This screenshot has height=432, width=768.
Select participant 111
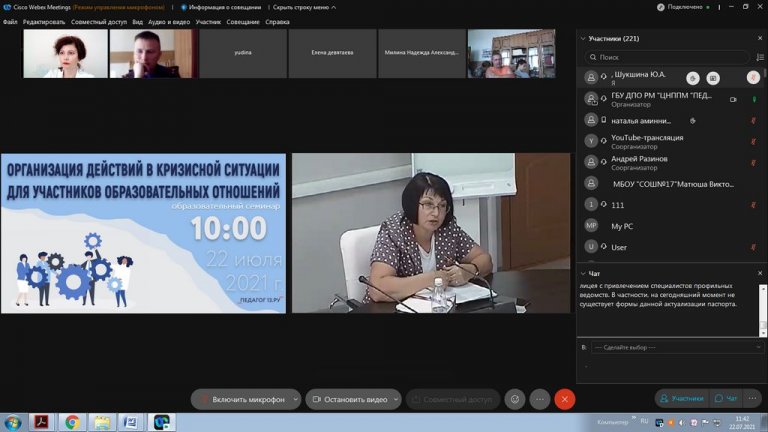(669, 205)
